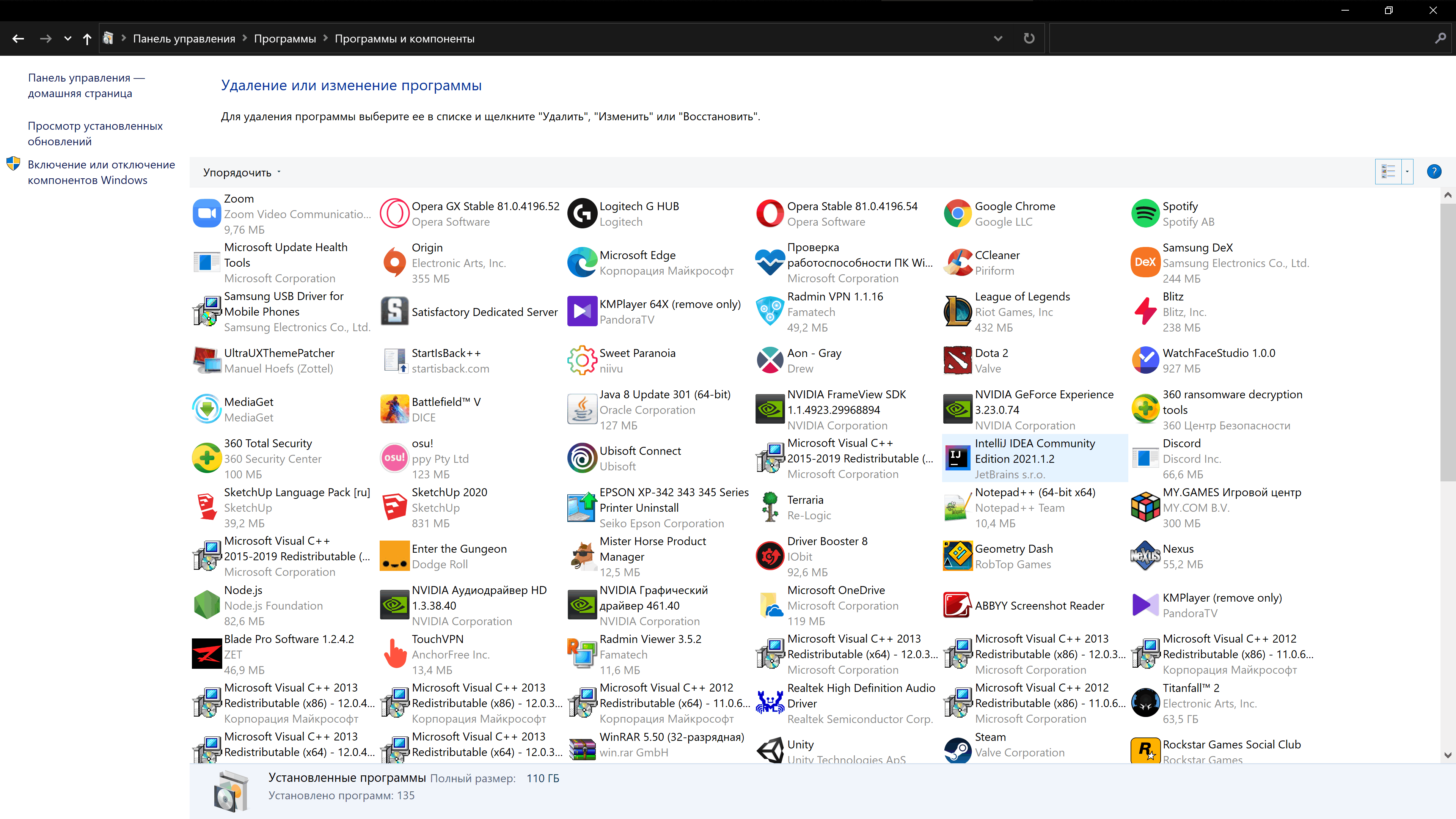
Task: Select the Geometry Dash icon
Action: (x=958, y=556)
